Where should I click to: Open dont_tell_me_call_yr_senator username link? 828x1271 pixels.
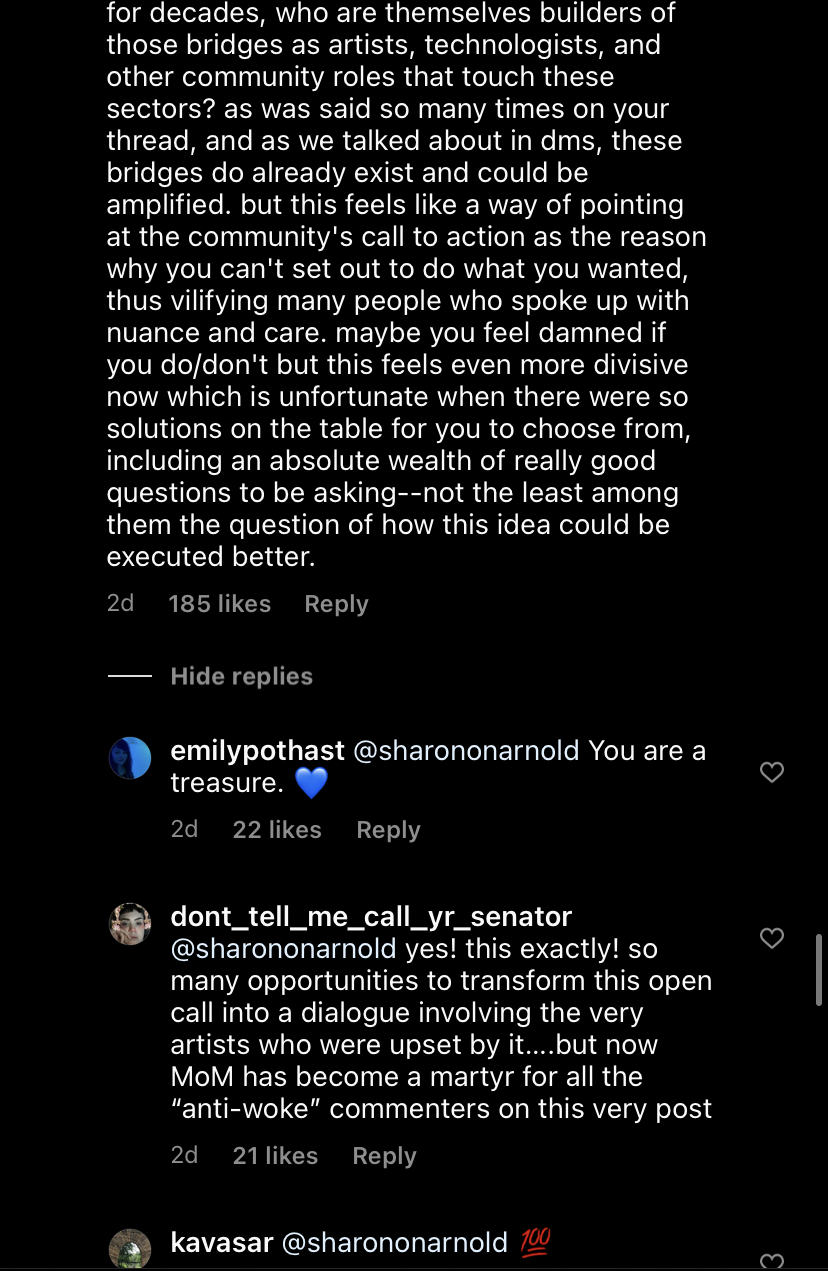[371, 917]
